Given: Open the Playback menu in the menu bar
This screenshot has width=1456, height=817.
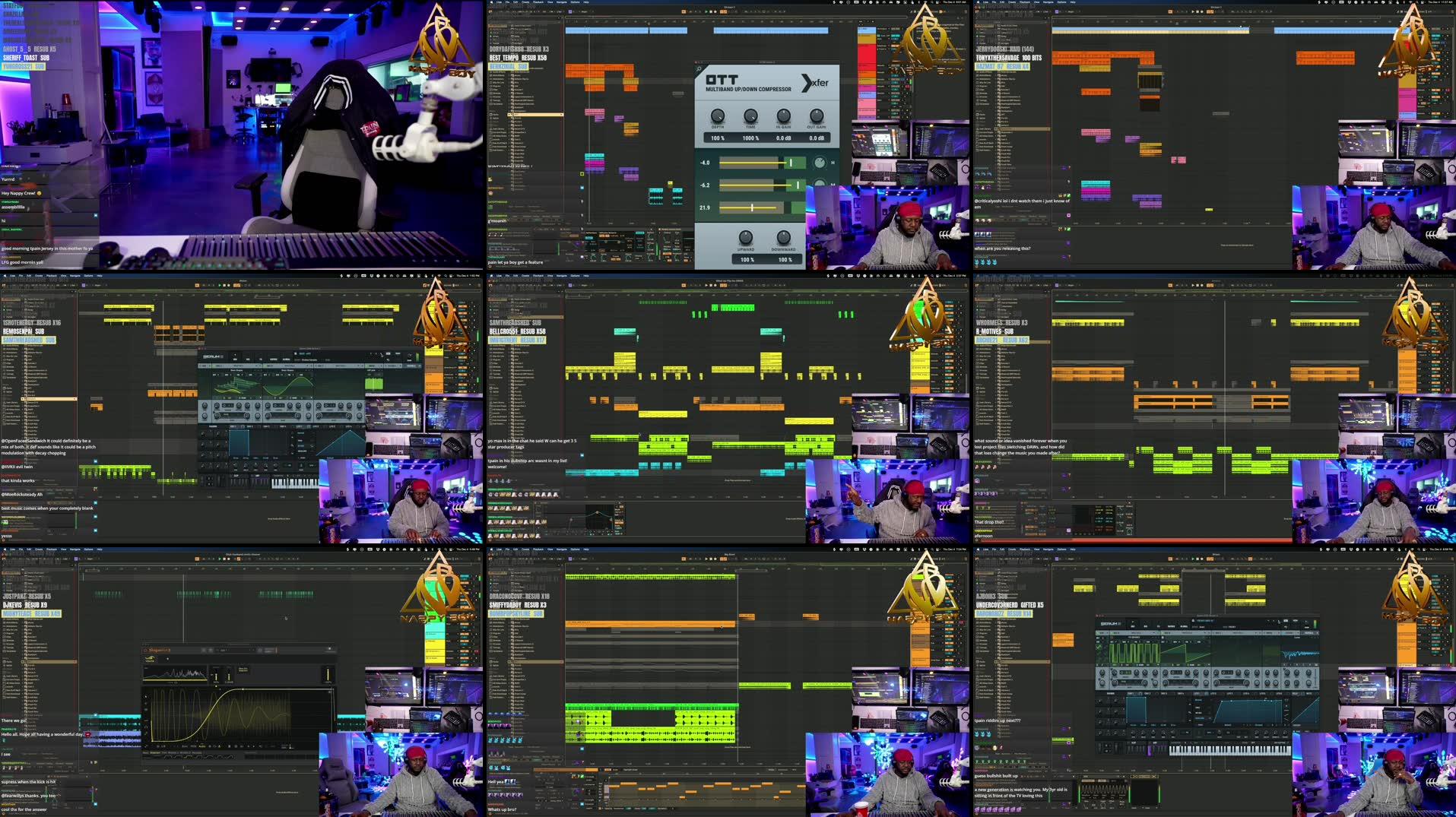Looking at the screenshot, I should coord(538,2).
